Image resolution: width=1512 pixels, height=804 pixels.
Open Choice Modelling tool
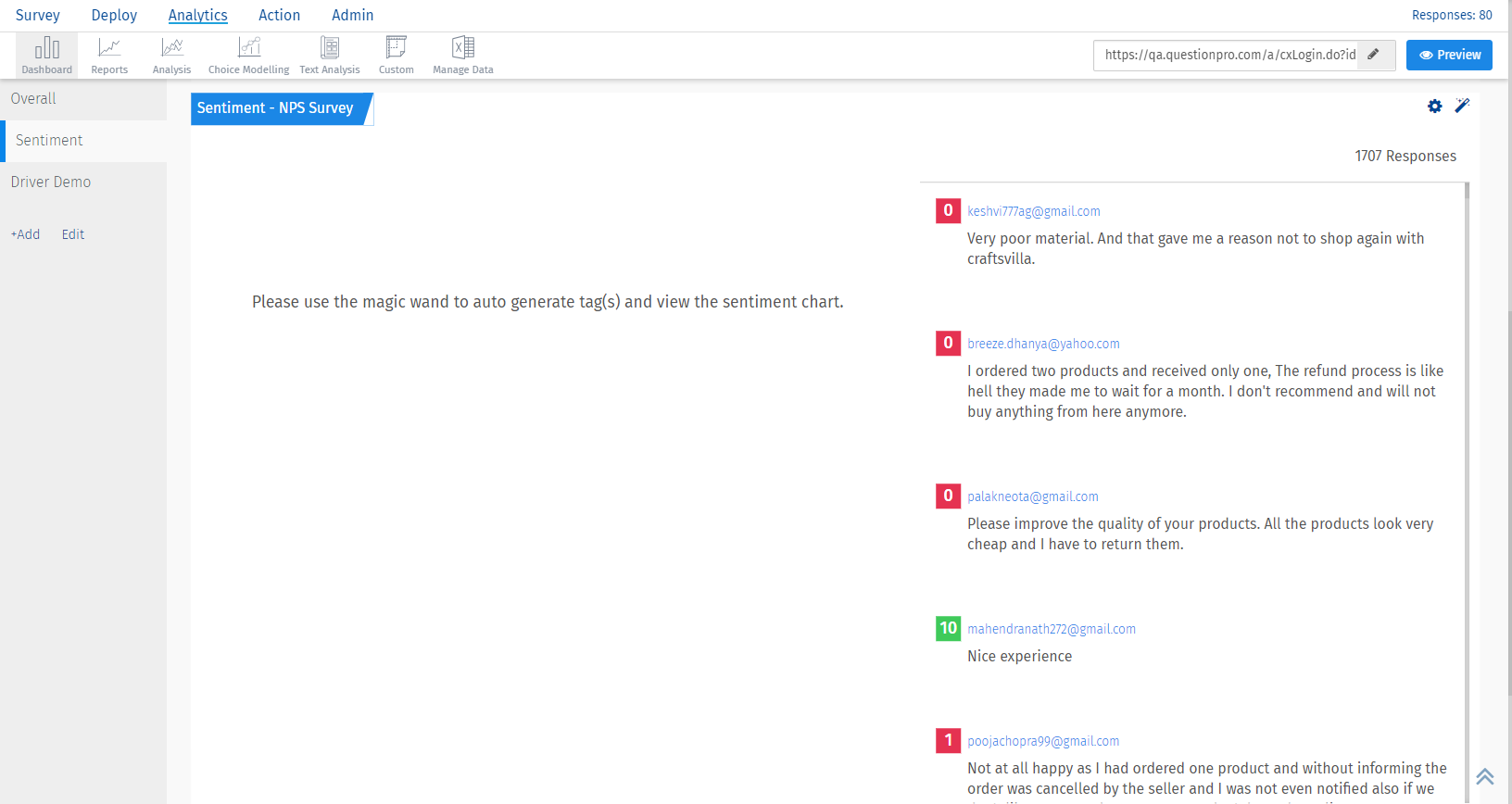pos(248,55)
